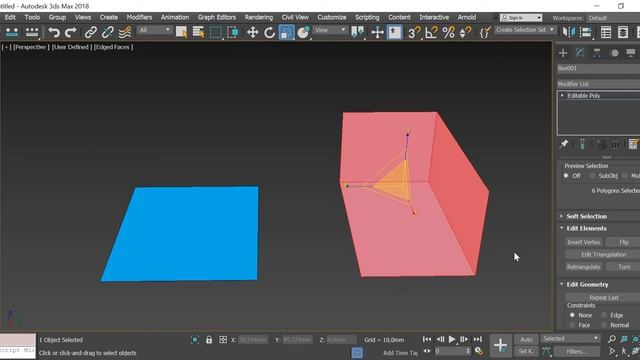Toggle 3D Snaps icon
640x360 pixels.
(x=414, y=32)
